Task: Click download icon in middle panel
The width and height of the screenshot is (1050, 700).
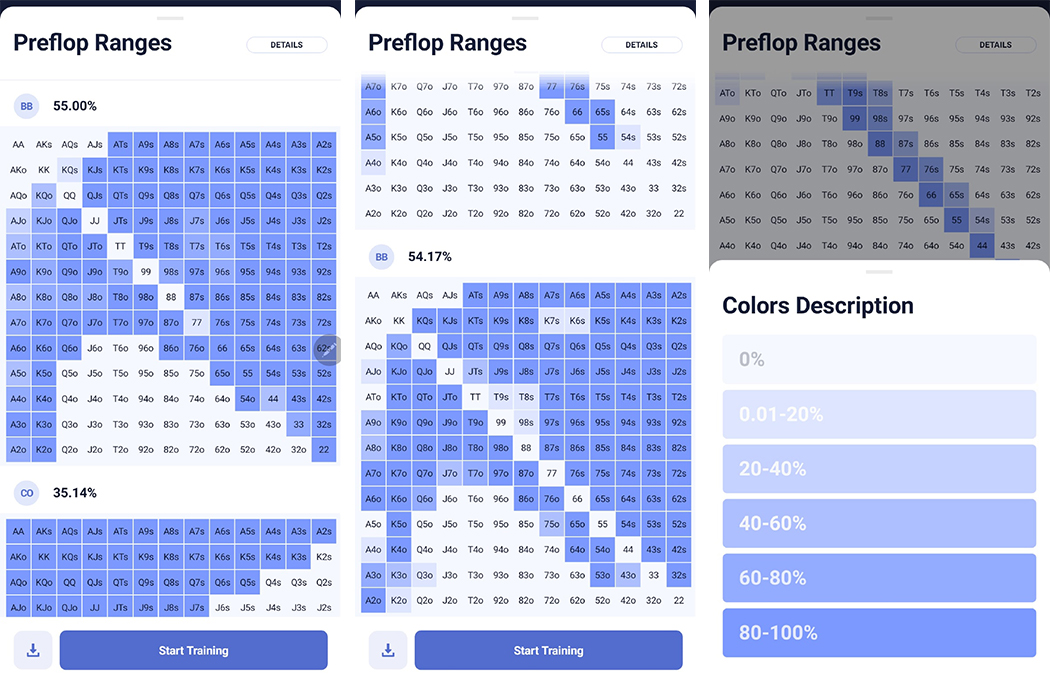Action: click(388, 650)
